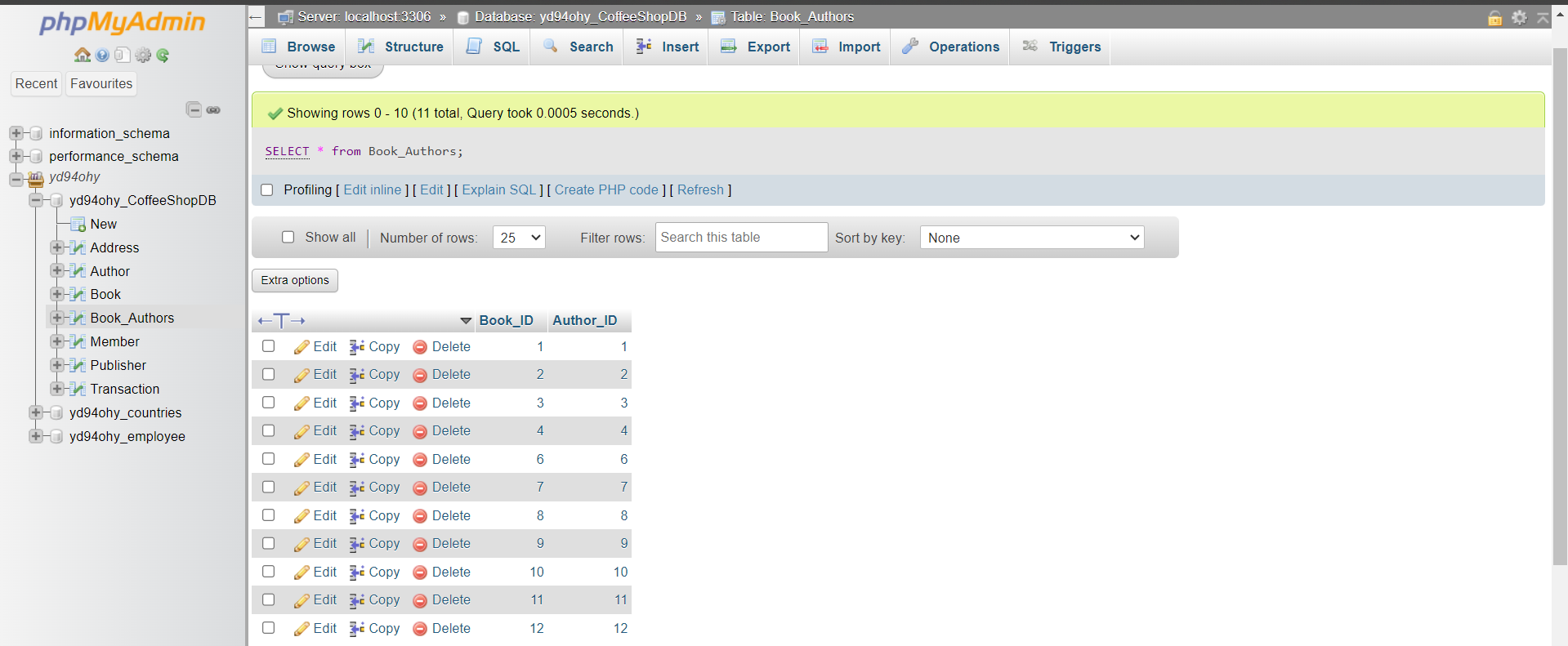Click the New table icon in tree
This screenshot has height=646, width=1568.
click(78, 224)
